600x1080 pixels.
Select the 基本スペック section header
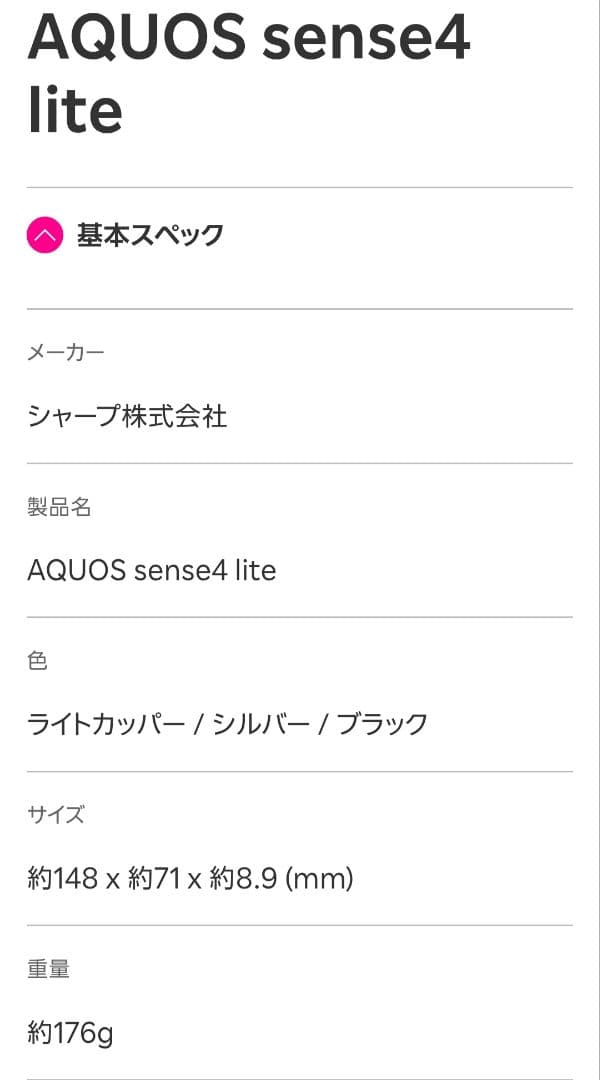point(150,235)
